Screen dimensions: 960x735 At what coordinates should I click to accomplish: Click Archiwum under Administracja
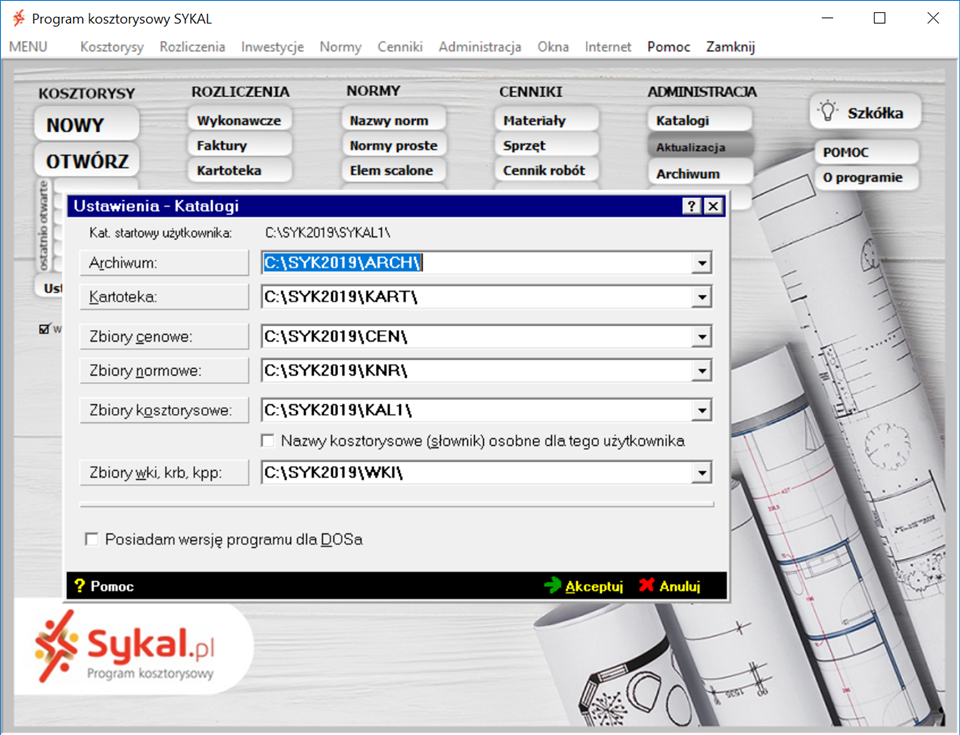[x=700, y=173]
